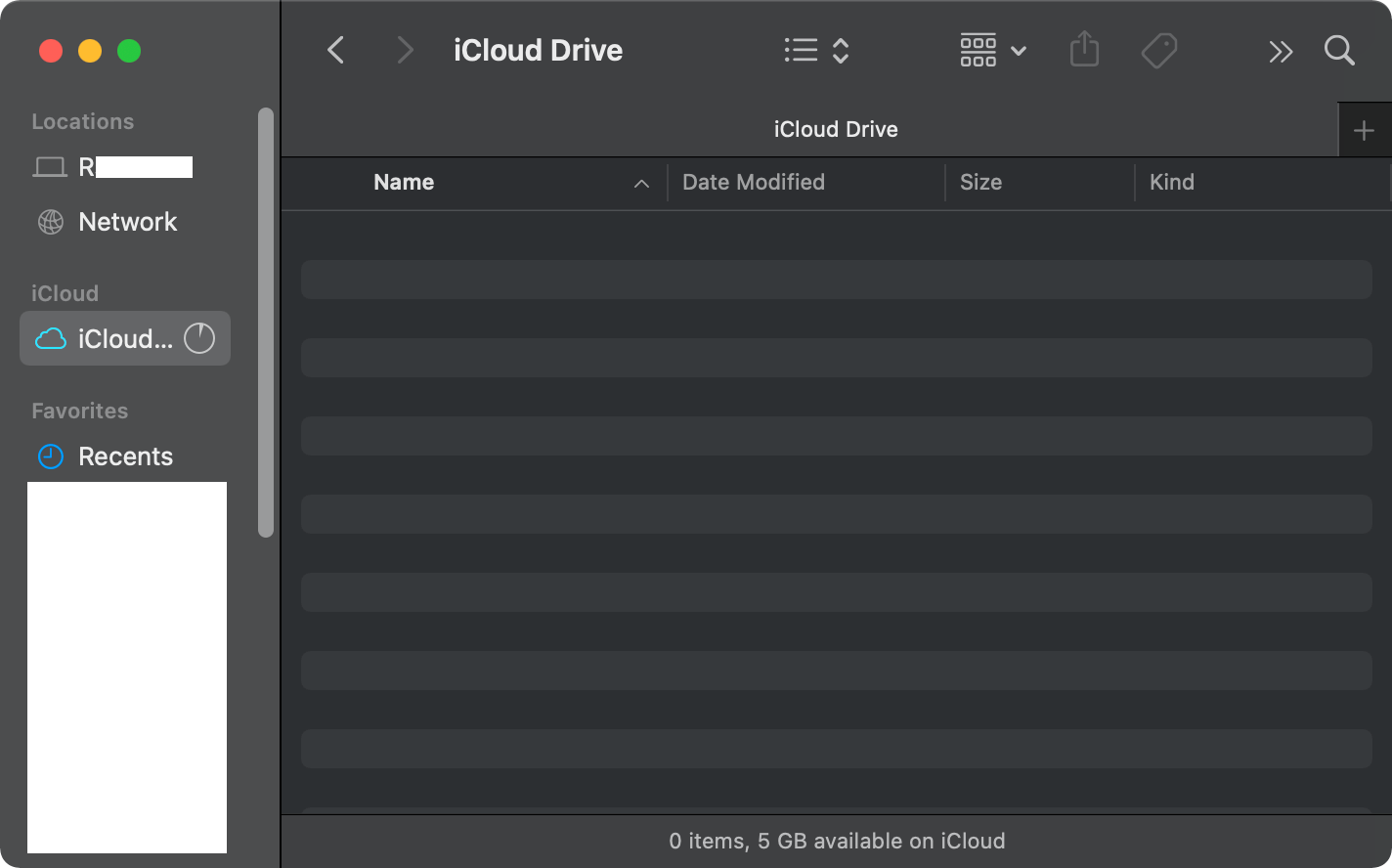This screenshot has width=1392, height=868.
Task: Switch view using the list view icon
Action: point(801,50)
